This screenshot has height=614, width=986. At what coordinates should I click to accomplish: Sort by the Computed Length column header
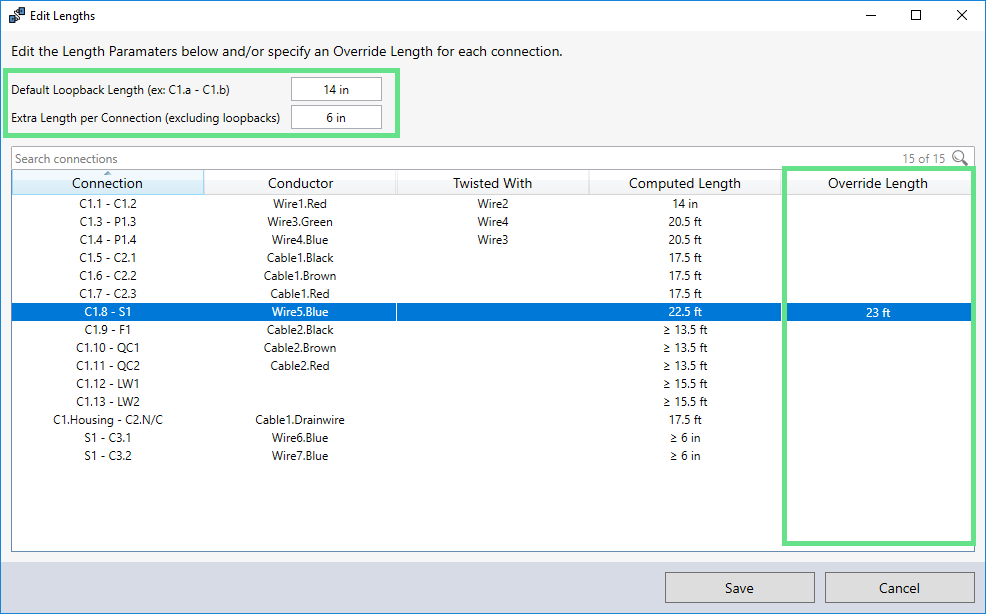[684, 183]
